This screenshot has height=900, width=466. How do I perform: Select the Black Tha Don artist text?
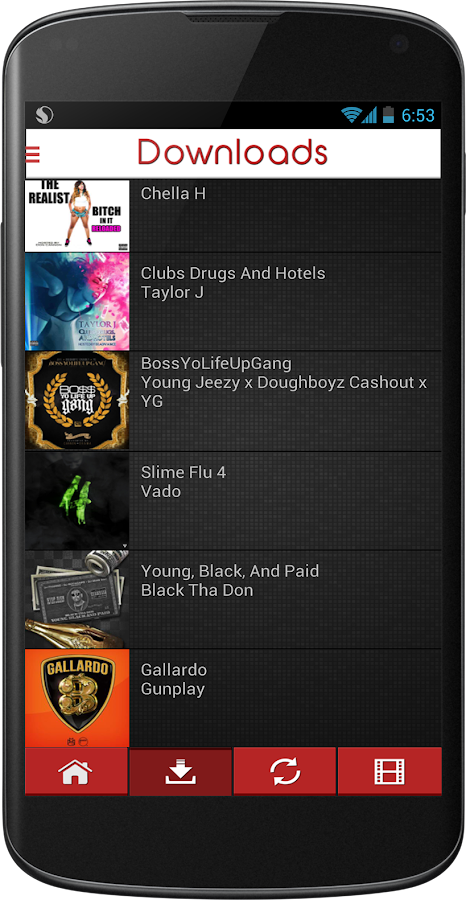point(197,590)
